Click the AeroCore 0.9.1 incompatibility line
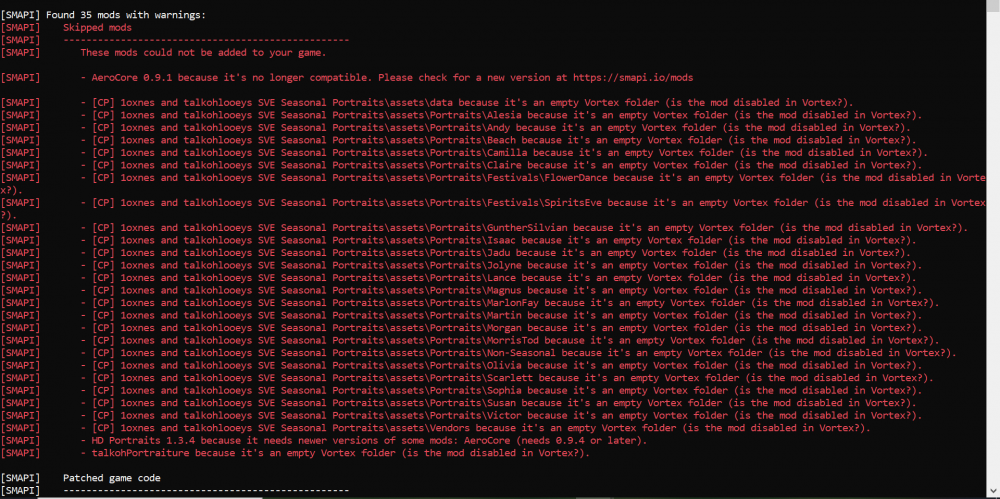 click(x=300, y=77)
